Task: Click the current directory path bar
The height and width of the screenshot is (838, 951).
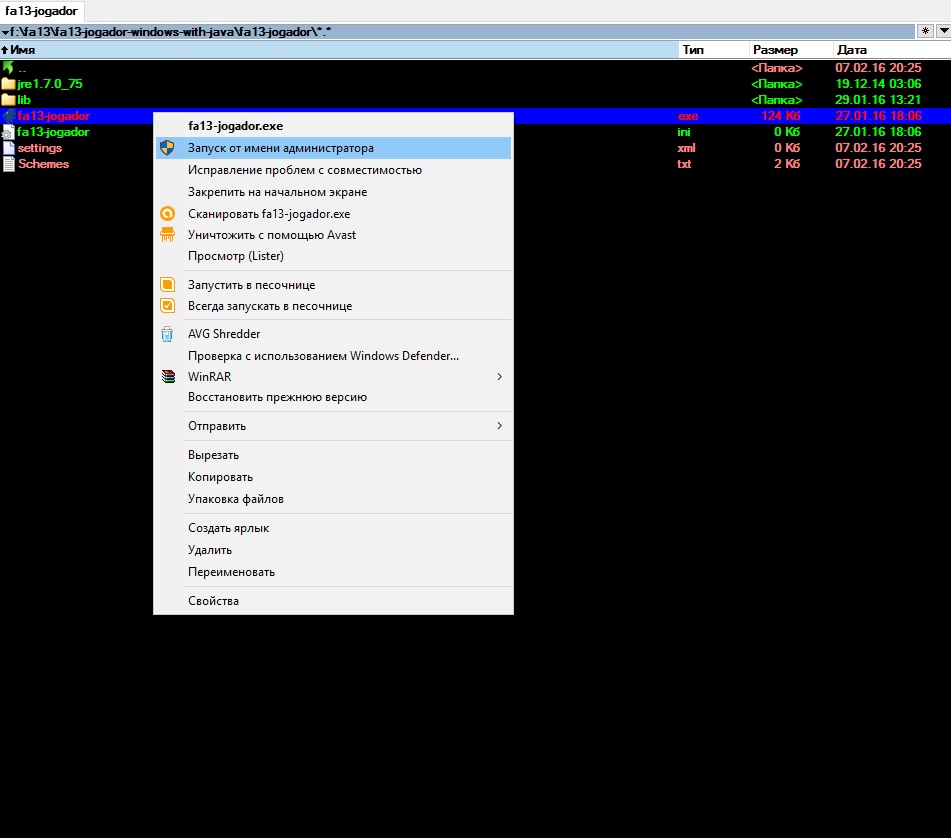Action: coord(457,32)
